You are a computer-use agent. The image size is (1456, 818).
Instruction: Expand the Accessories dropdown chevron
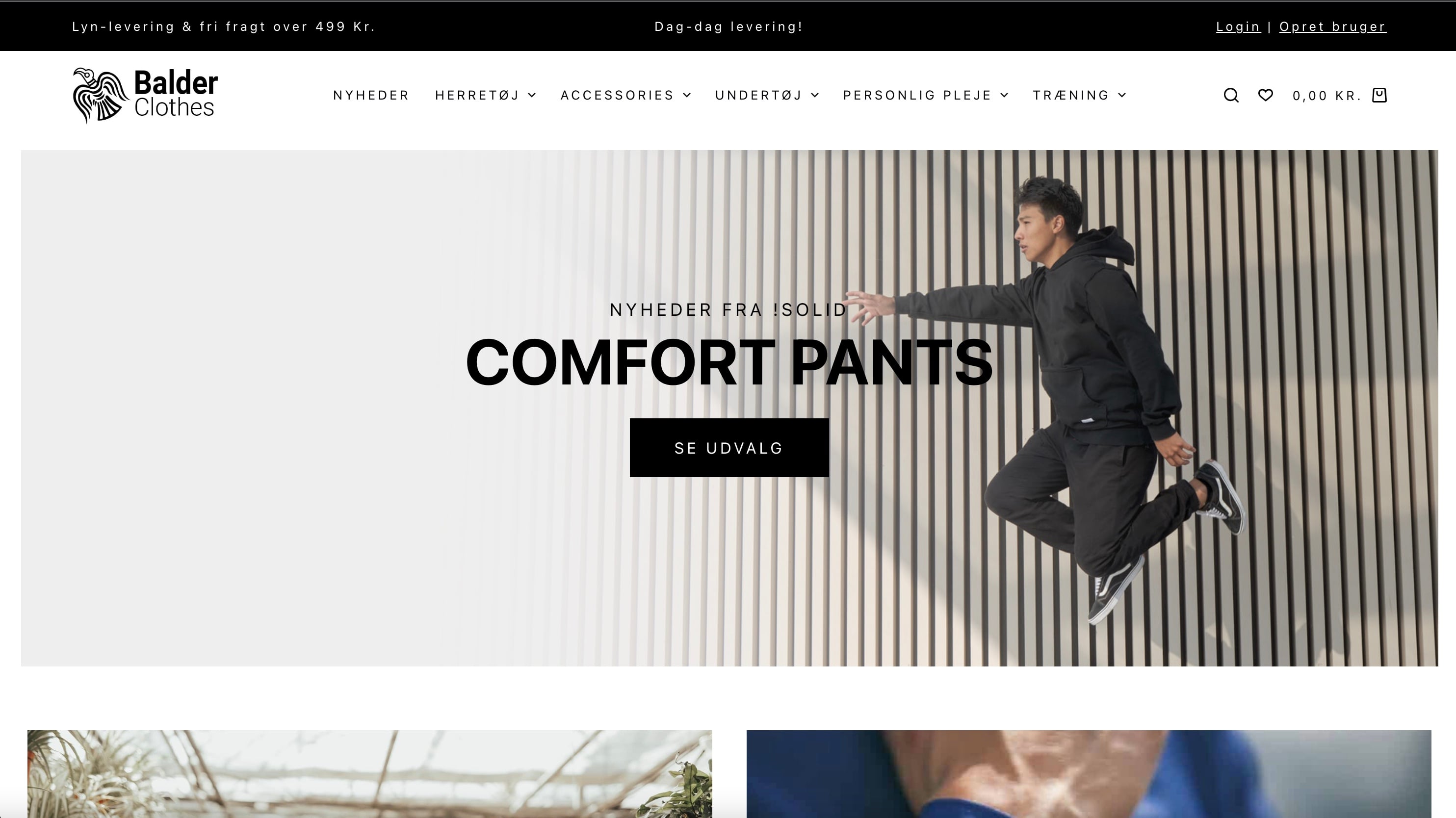(687, 96)
